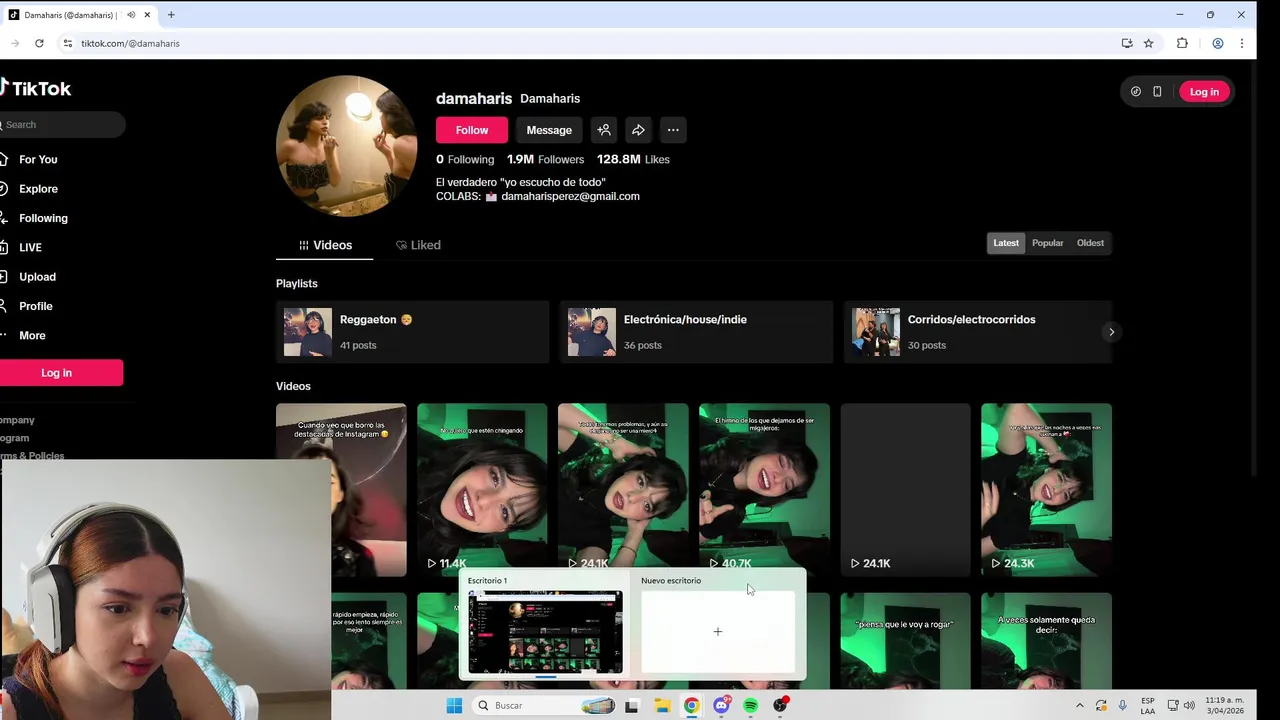This screenshot has height=720, width=1280.
Task: Open the video with 40.7K views
Action: click(764, 490)
